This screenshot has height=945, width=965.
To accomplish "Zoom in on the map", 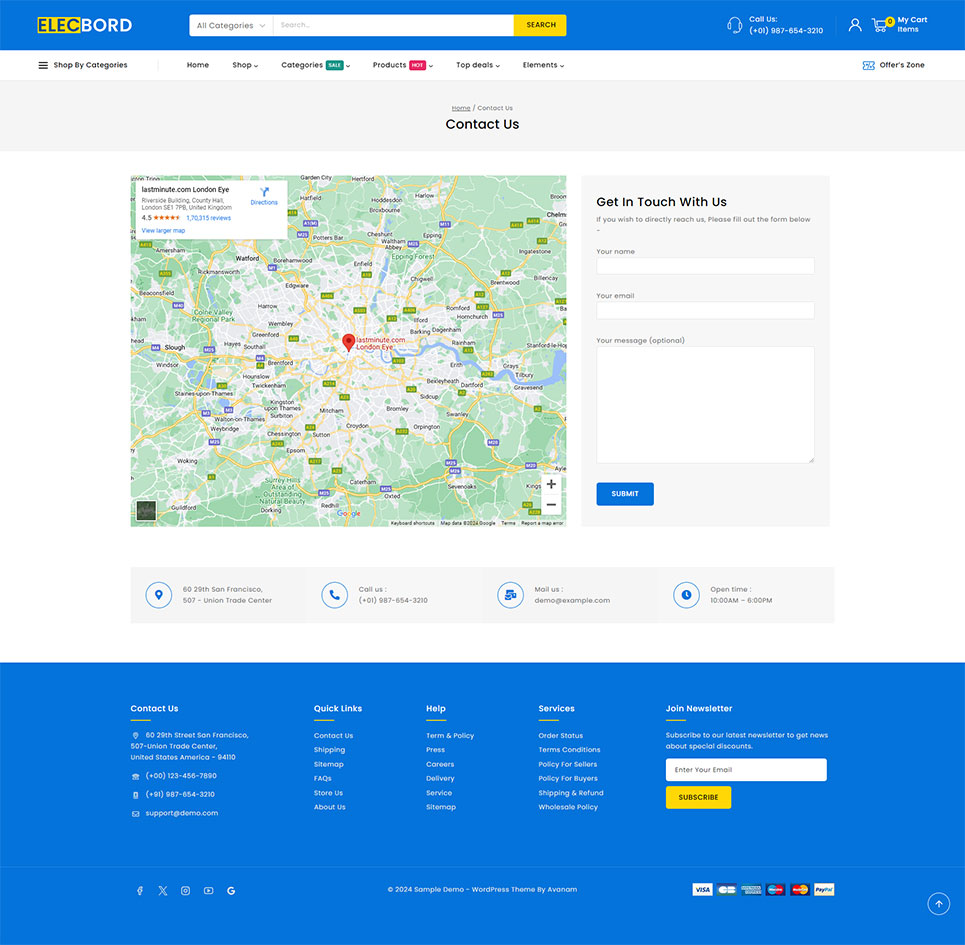I will (x=551, y=484).
